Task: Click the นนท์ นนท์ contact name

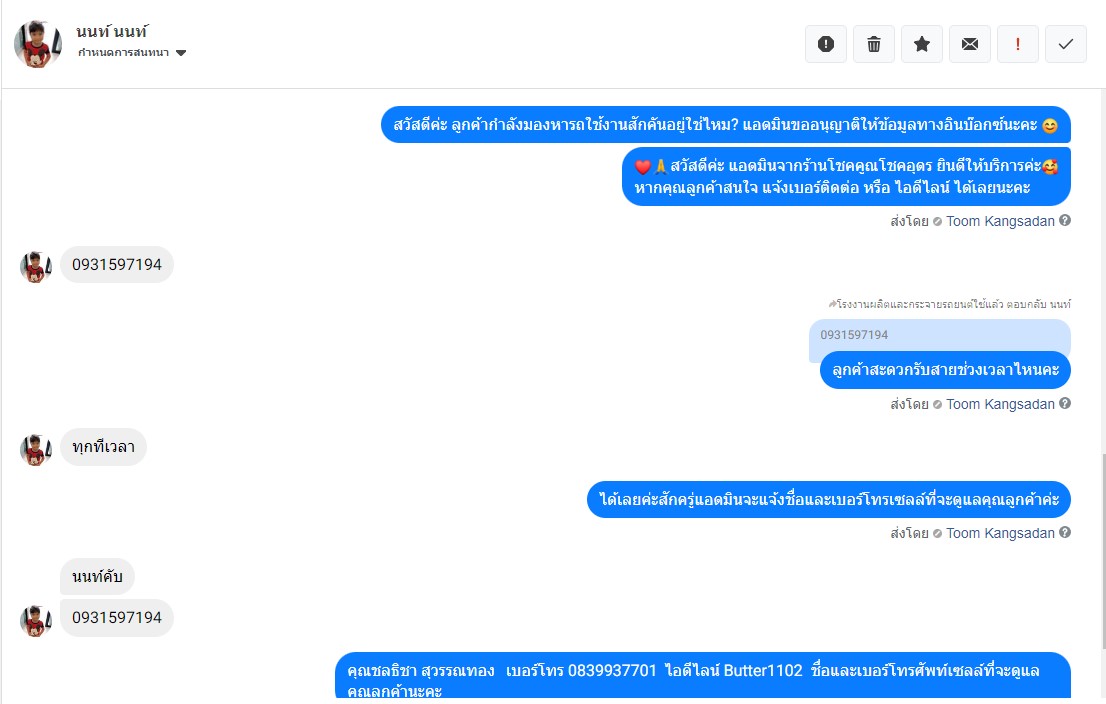Action: (111, 32)
